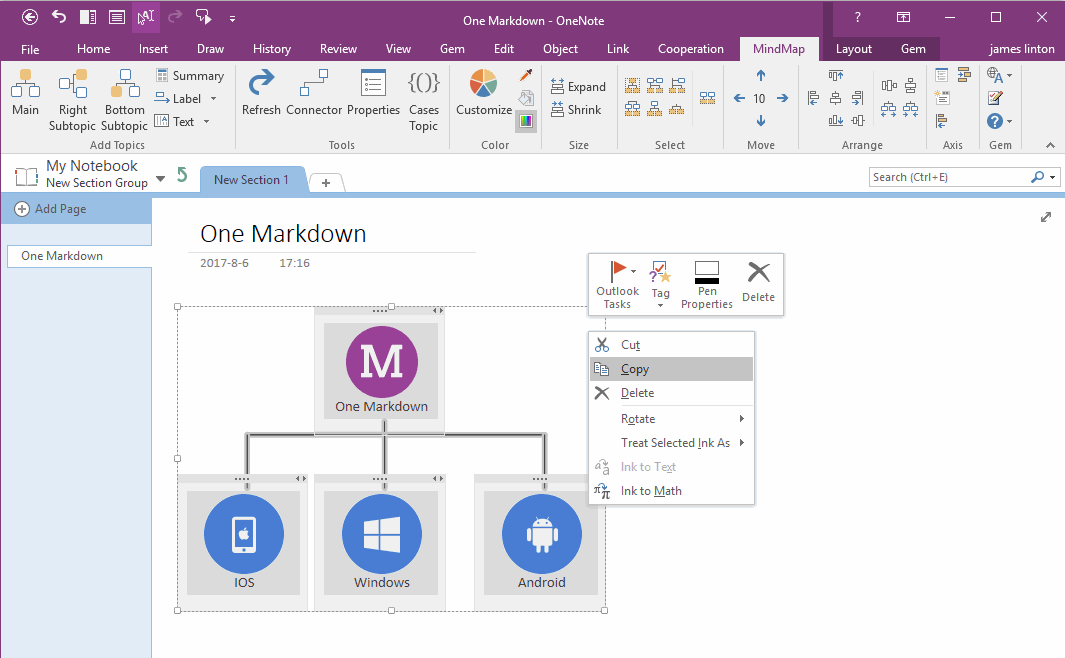Open Pen Properties in mini toolbar

[706, 285]
